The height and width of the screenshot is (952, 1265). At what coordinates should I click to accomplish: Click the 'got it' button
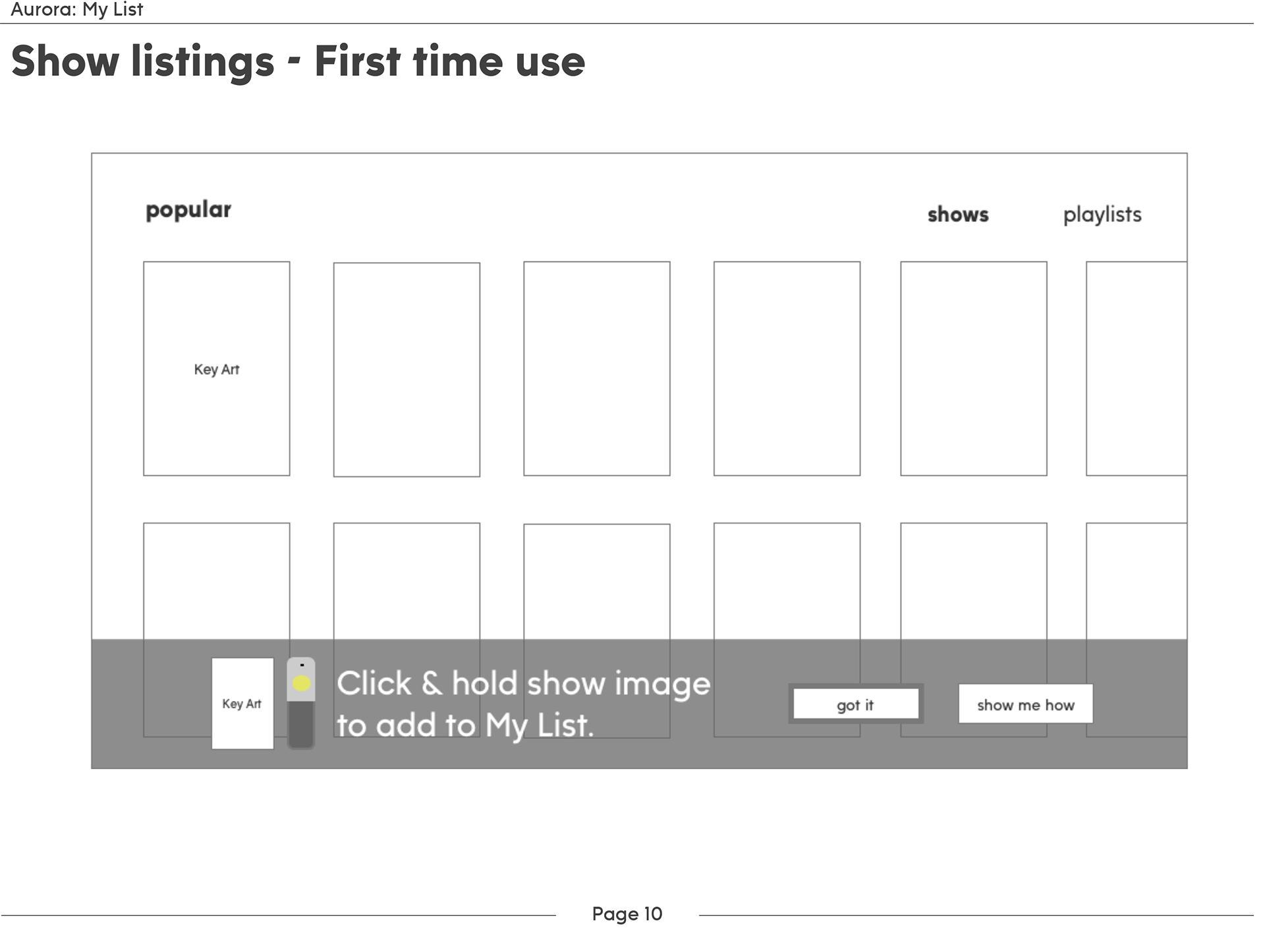click(x=856, y=704)
